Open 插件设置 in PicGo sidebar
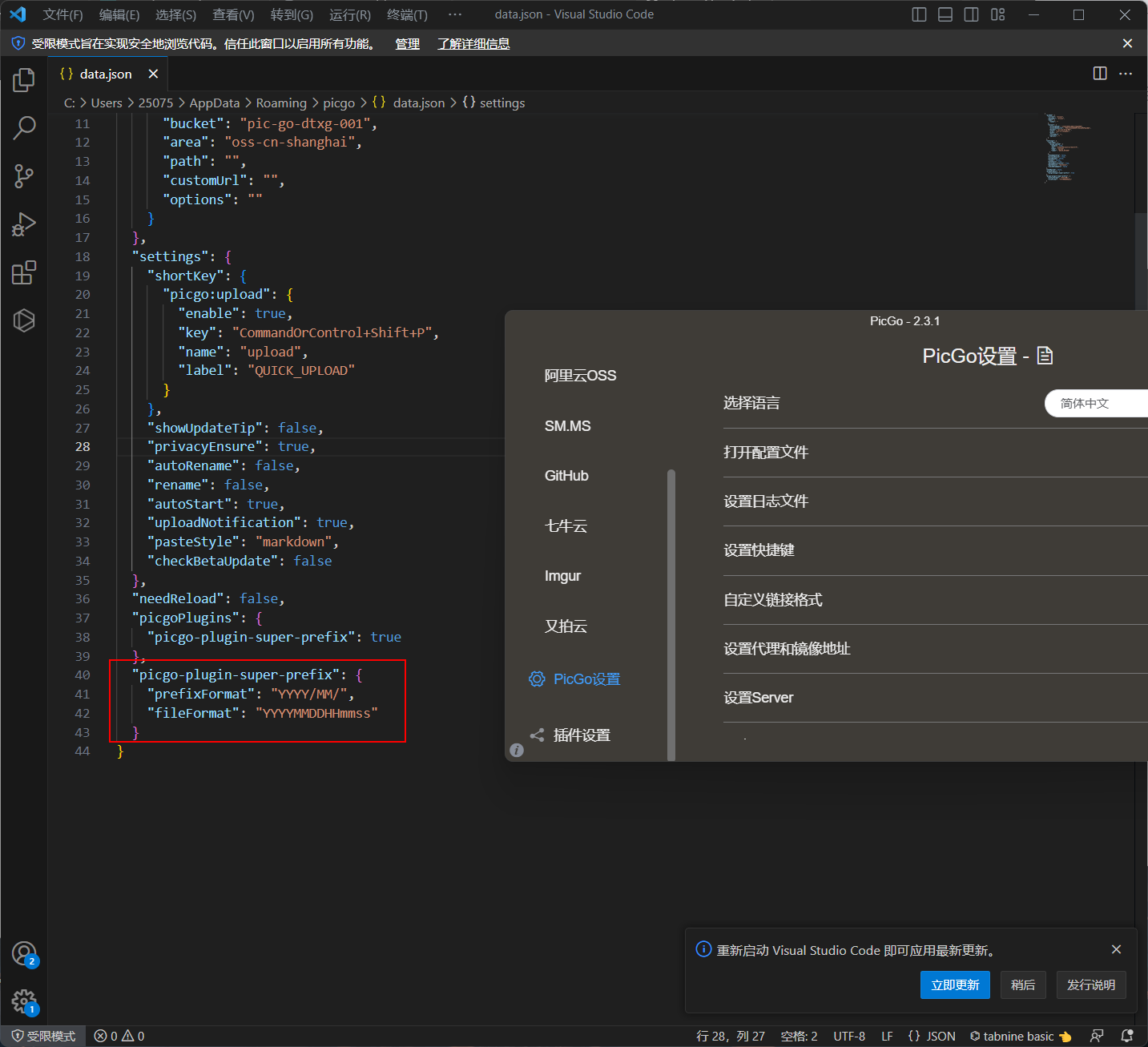 [570, 735]
